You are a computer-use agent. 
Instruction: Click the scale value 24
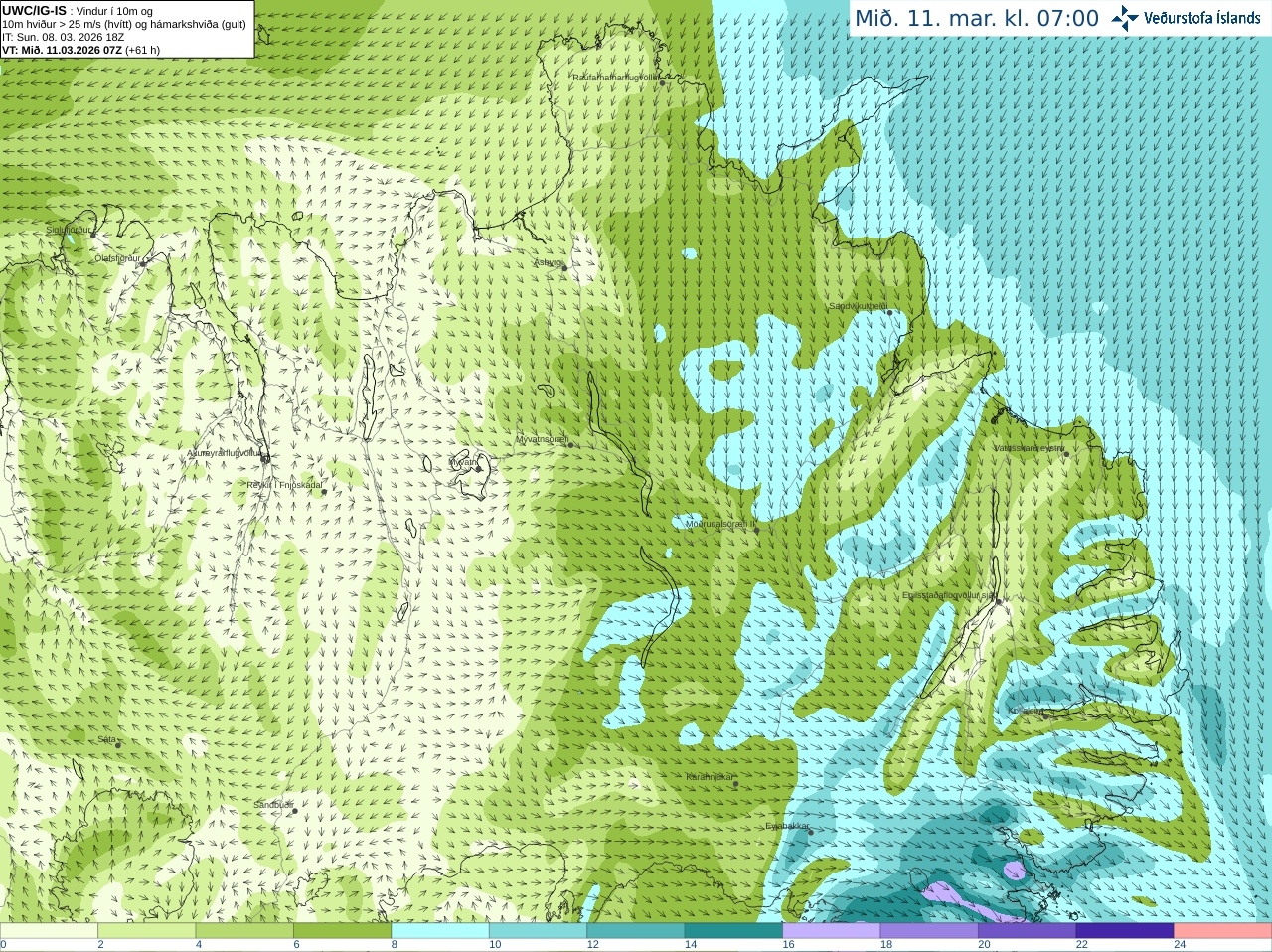[1180, 945]
